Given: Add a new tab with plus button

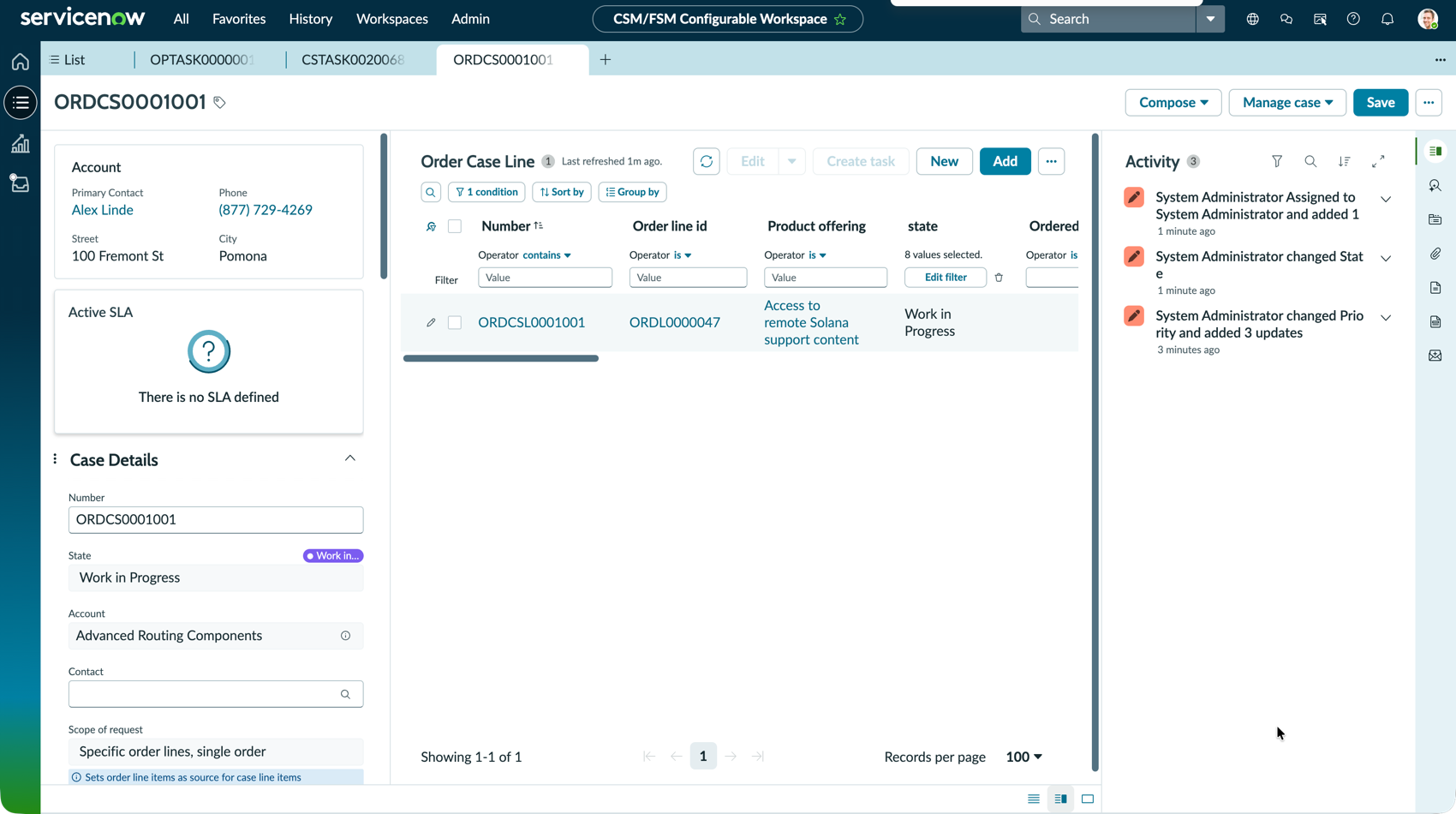Looking at the screenshot, I should 606,59.
